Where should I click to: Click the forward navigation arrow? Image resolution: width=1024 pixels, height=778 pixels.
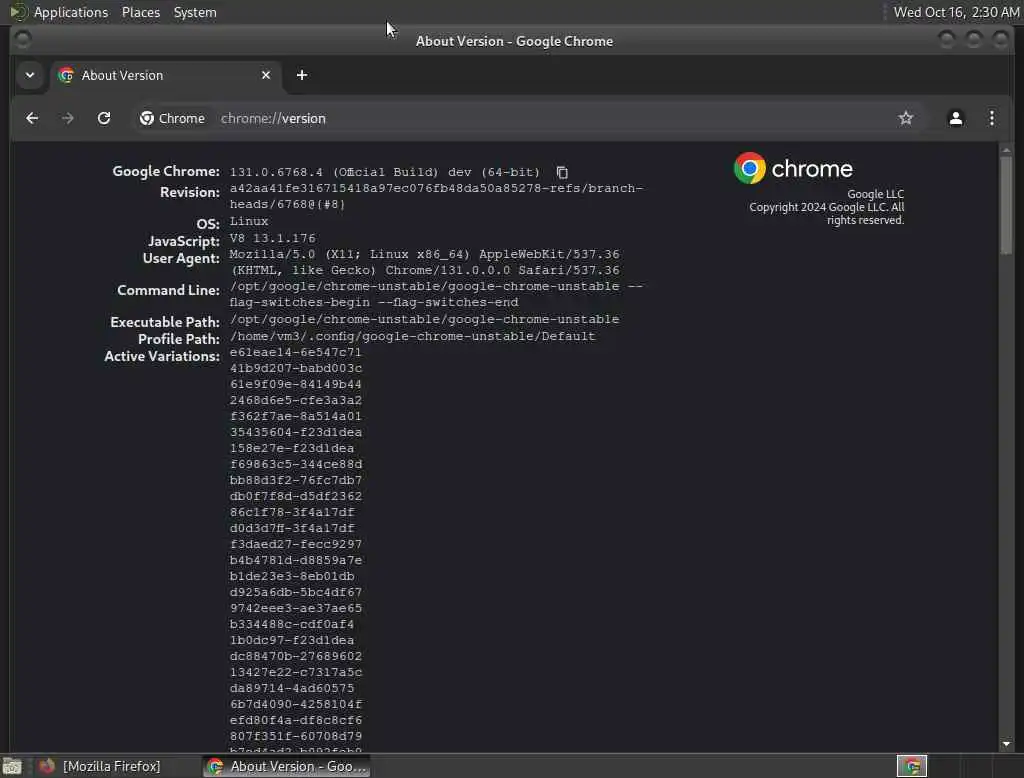pyautogui.click(x=67, y=118)
